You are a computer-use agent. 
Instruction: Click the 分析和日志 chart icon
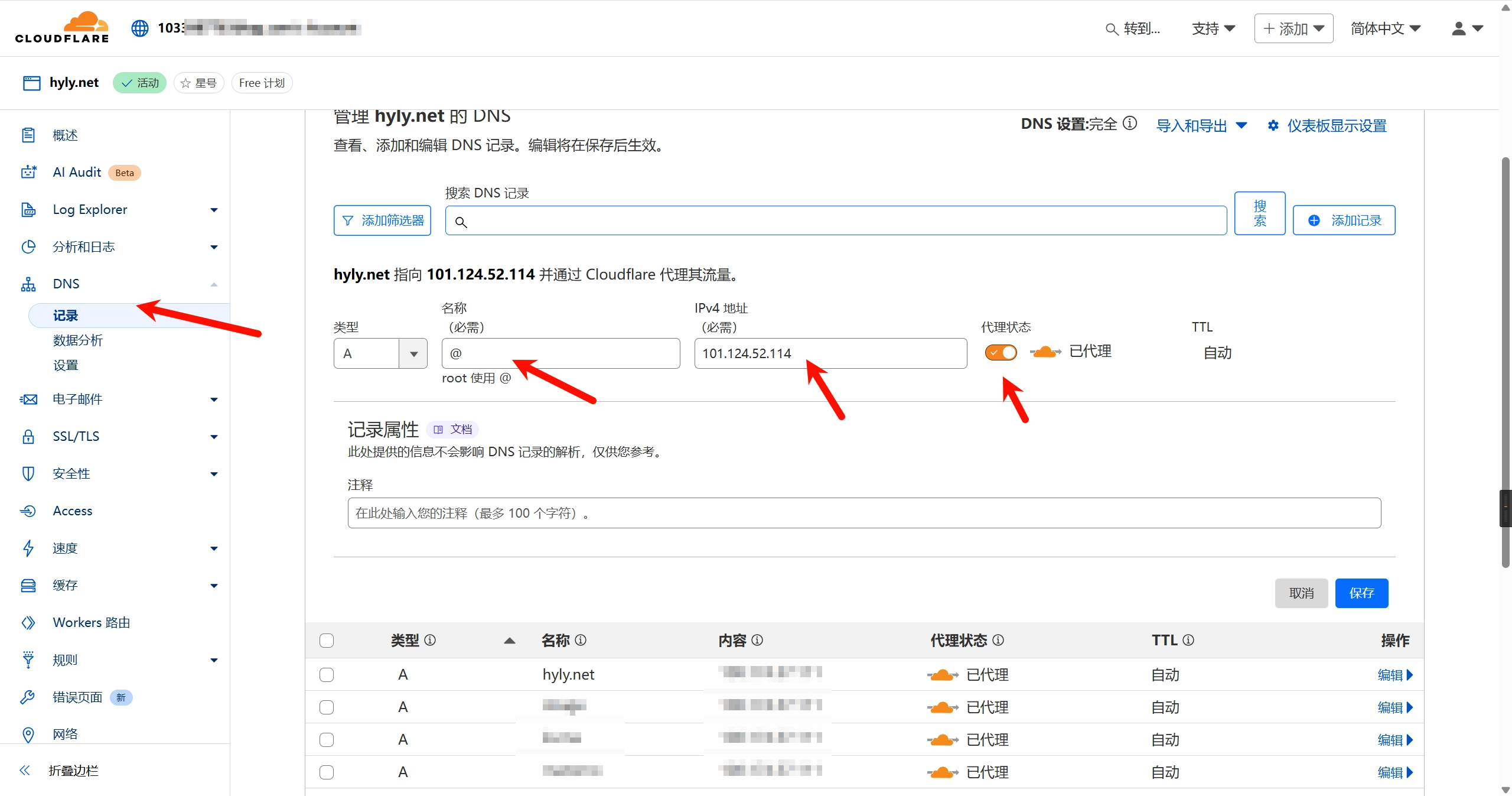(28, 246)
